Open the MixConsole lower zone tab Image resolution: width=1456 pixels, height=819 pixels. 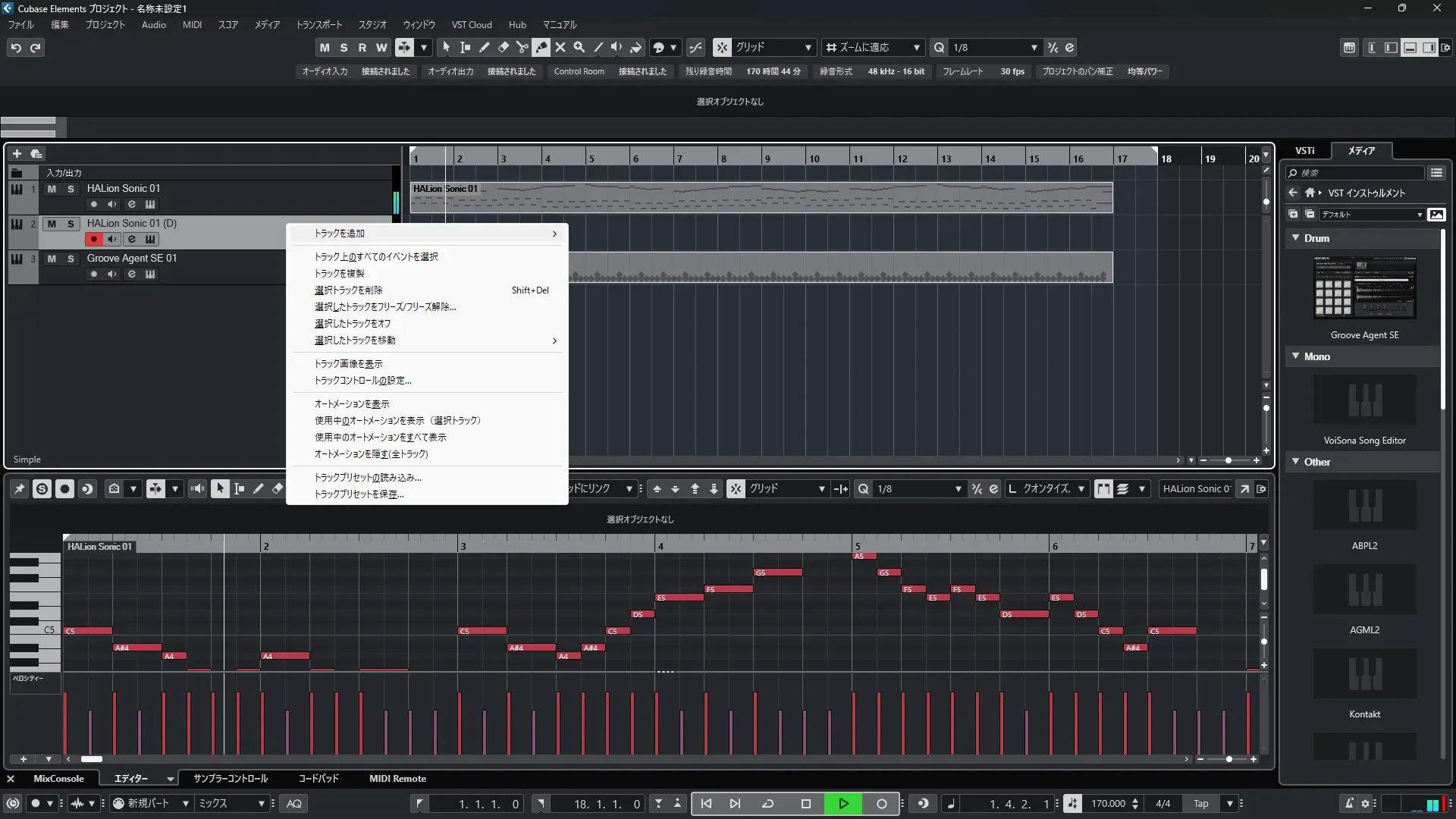(58, 779)
